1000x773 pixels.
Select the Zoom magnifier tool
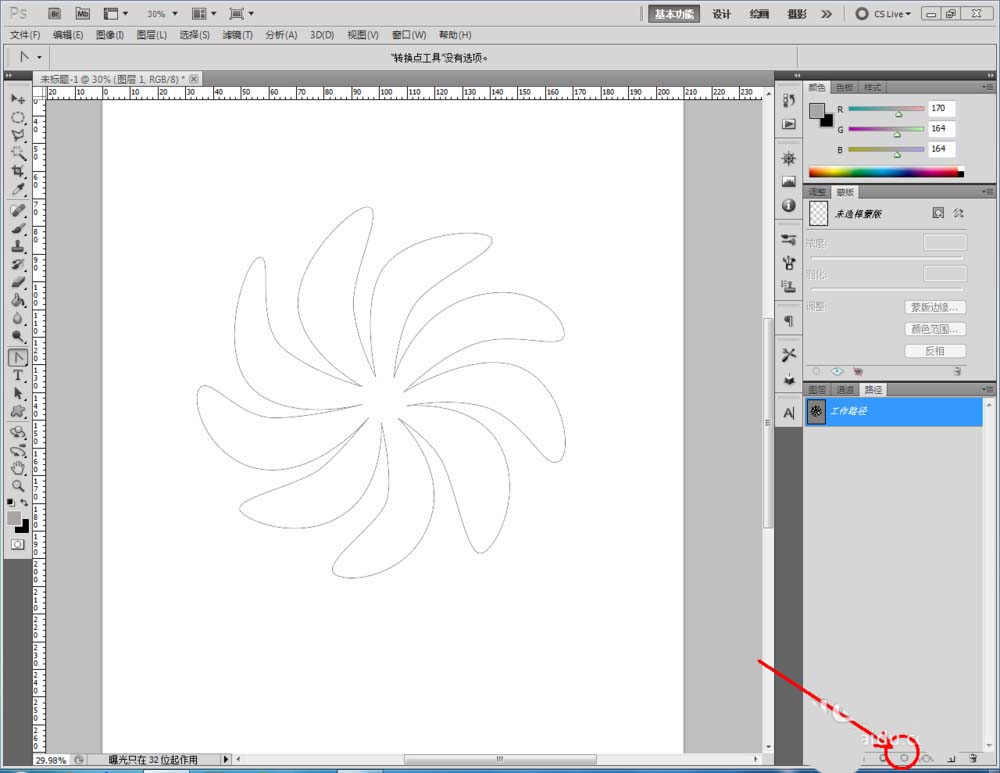tap(18, 485)
